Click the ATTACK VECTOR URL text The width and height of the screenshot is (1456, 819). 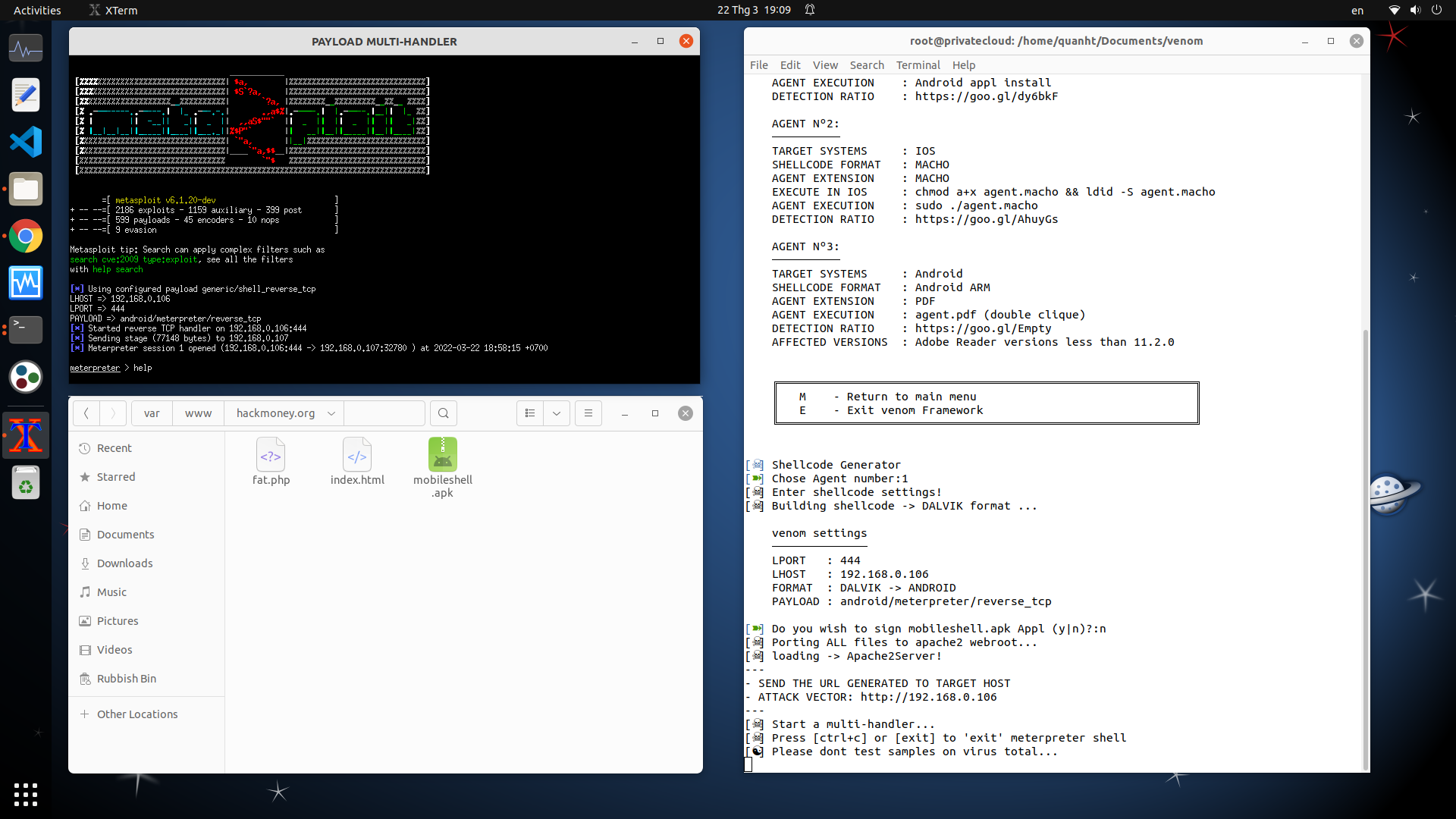(x=928, y=697)
